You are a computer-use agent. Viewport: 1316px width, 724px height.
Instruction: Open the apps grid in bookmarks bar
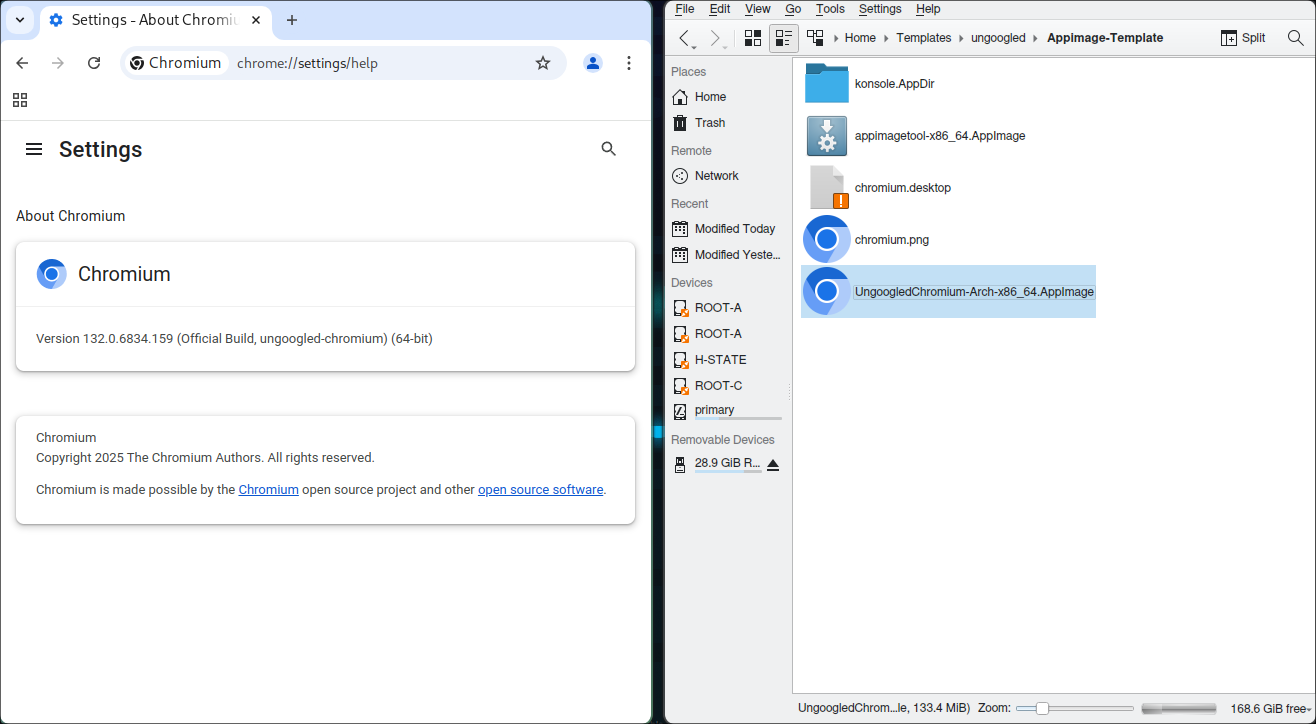pos(20,100)
